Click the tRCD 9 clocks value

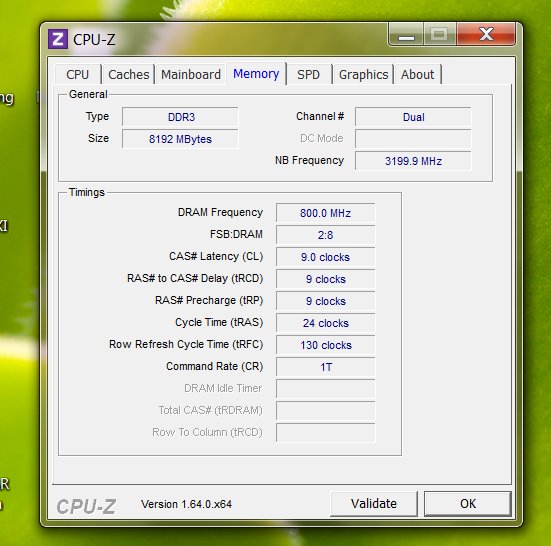(x=325, y=279)
